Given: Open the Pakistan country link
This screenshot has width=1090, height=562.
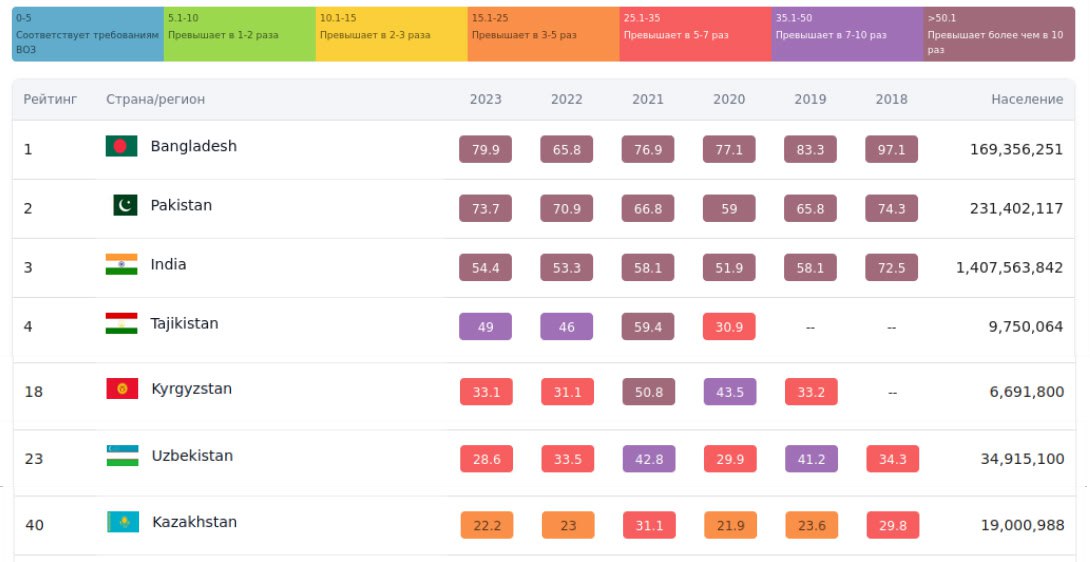Looking at the screenshot, I should click(181, 205).
